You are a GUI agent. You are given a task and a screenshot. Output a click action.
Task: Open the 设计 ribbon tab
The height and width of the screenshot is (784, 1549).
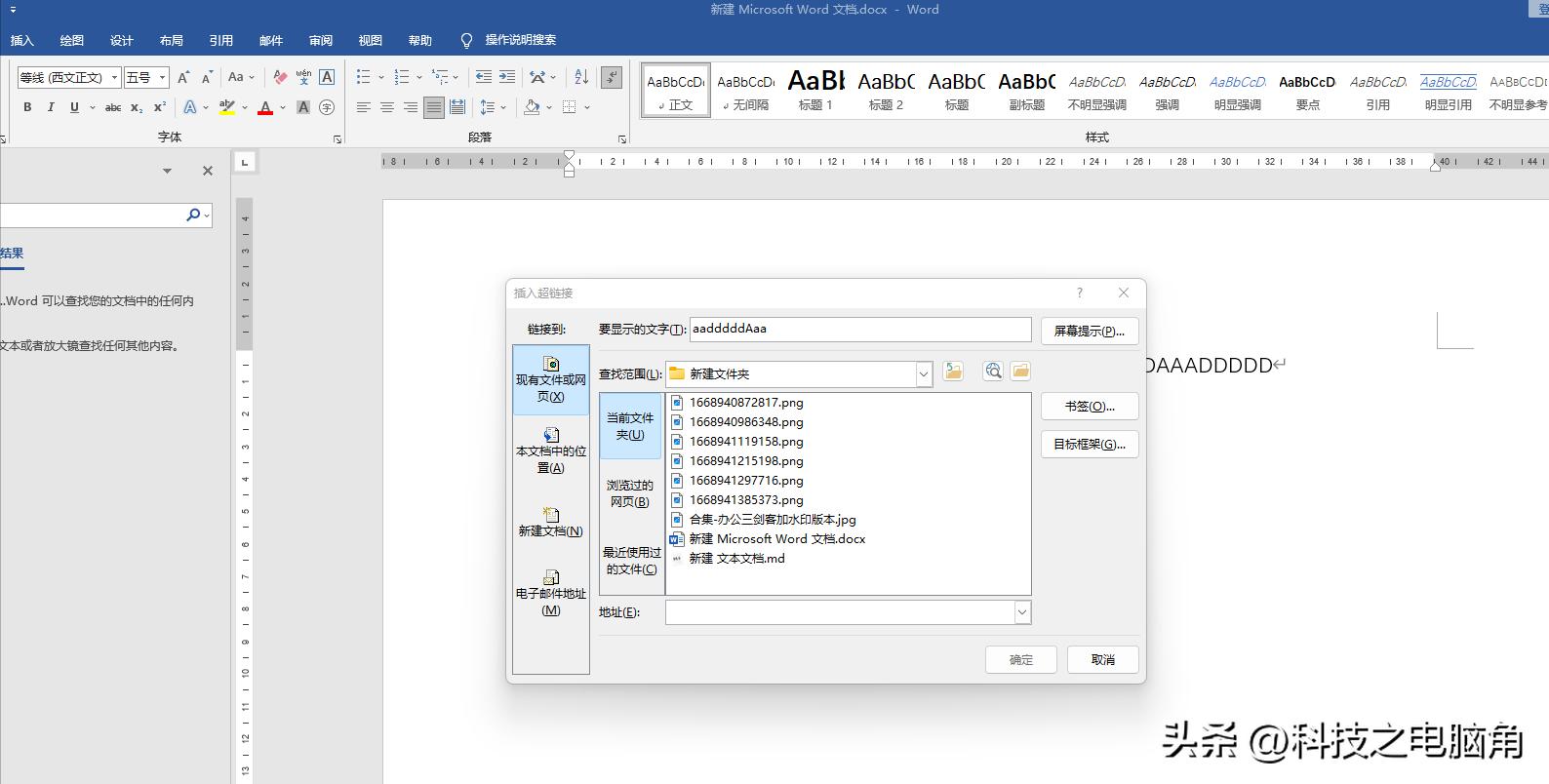point(121,40)
